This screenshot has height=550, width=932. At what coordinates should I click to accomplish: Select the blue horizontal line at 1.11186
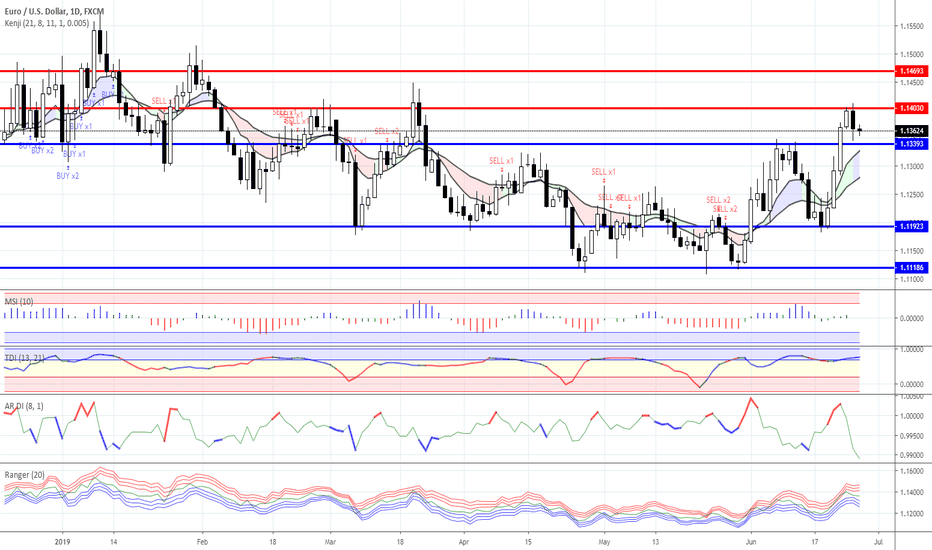[447, 268]
